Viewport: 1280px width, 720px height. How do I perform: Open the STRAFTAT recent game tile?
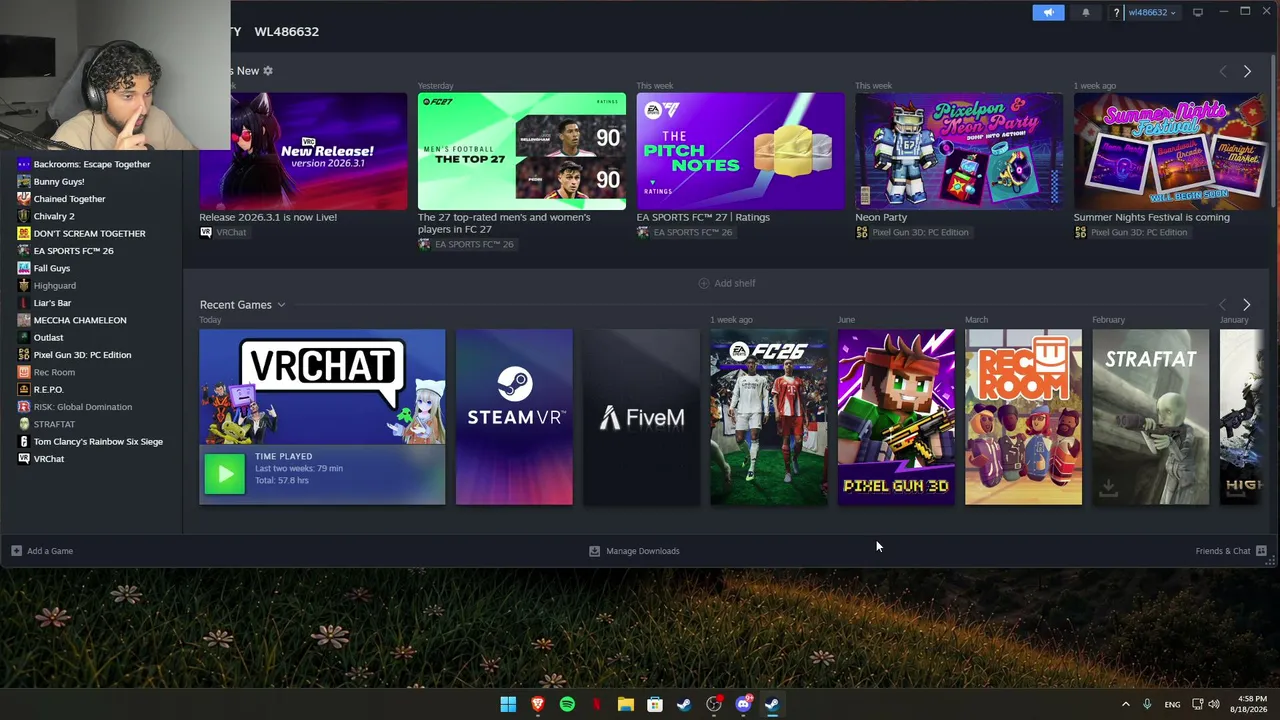click(x=1150, y=417)
